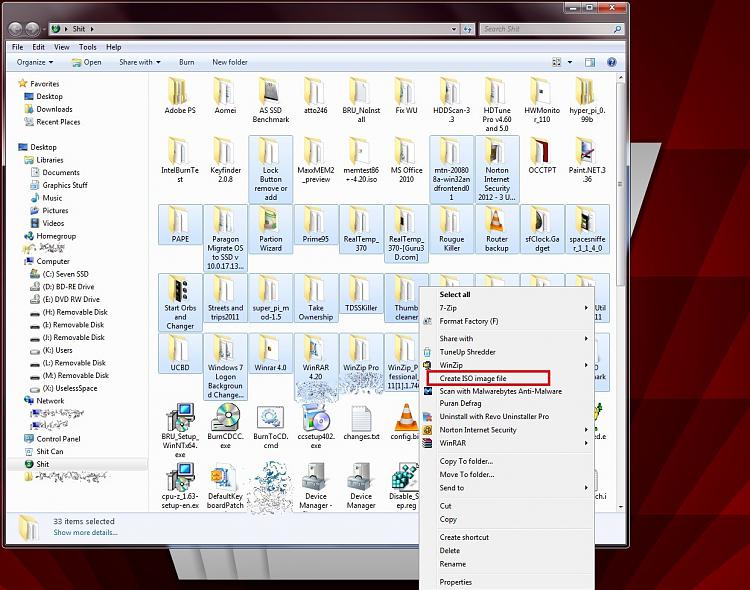Open the File menu
This screenshot has width=750, height=590.
[x=17, y=47]
